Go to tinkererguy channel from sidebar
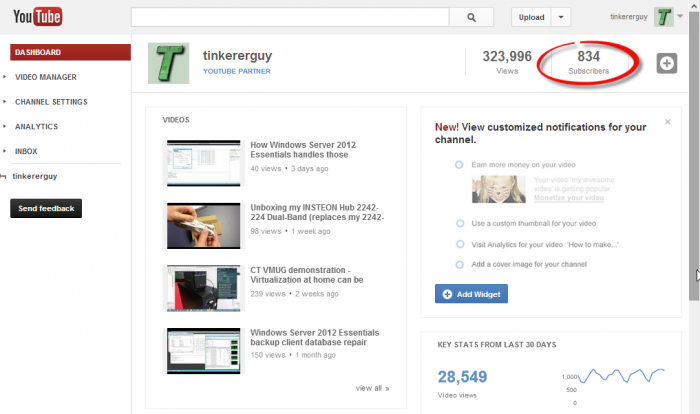 (35, 176)
